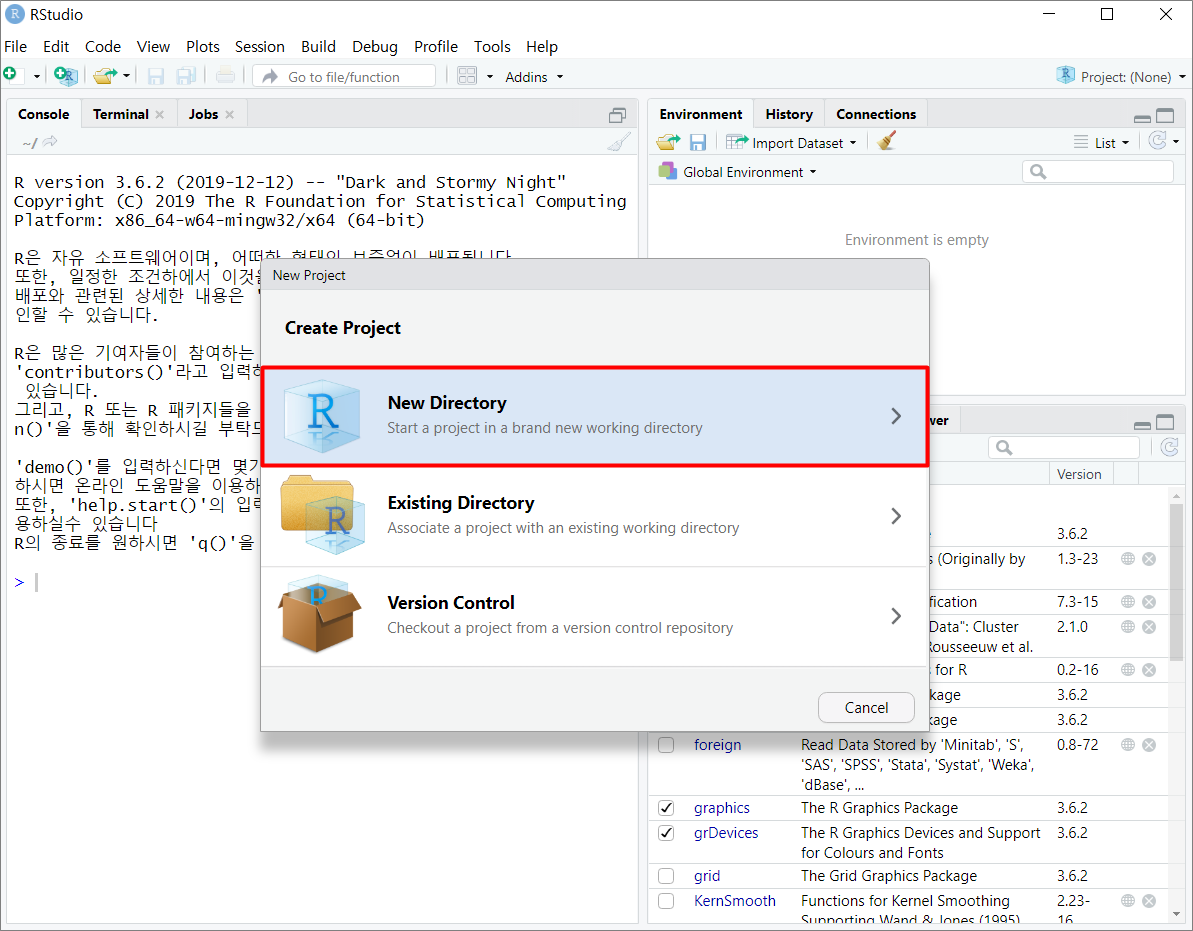Expand the workspace panes dropdown
Viewport: 1193px width, 931px height.
490,77
